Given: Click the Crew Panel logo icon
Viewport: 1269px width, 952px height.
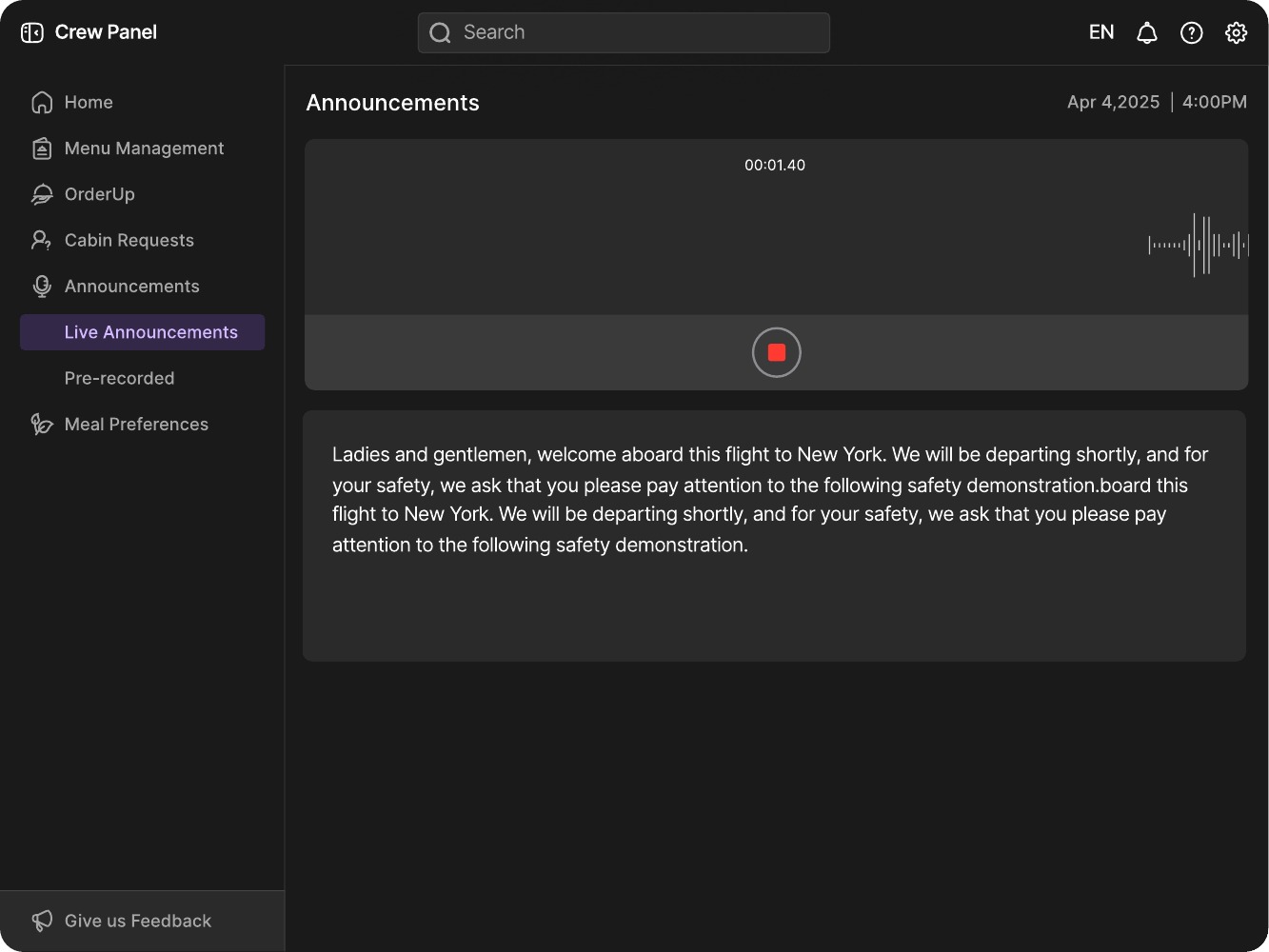Looking at the screenshot, I should click(32, 32).
